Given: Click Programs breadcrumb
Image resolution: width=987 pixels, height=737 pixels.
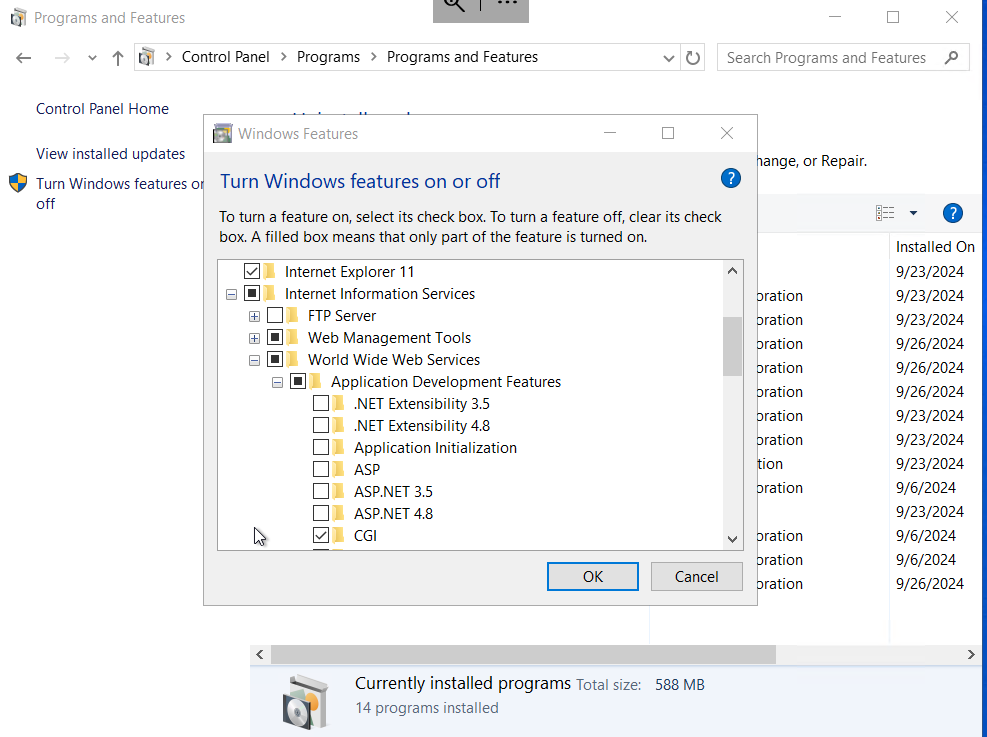Looking at the screenshot, I should (329, 57).
